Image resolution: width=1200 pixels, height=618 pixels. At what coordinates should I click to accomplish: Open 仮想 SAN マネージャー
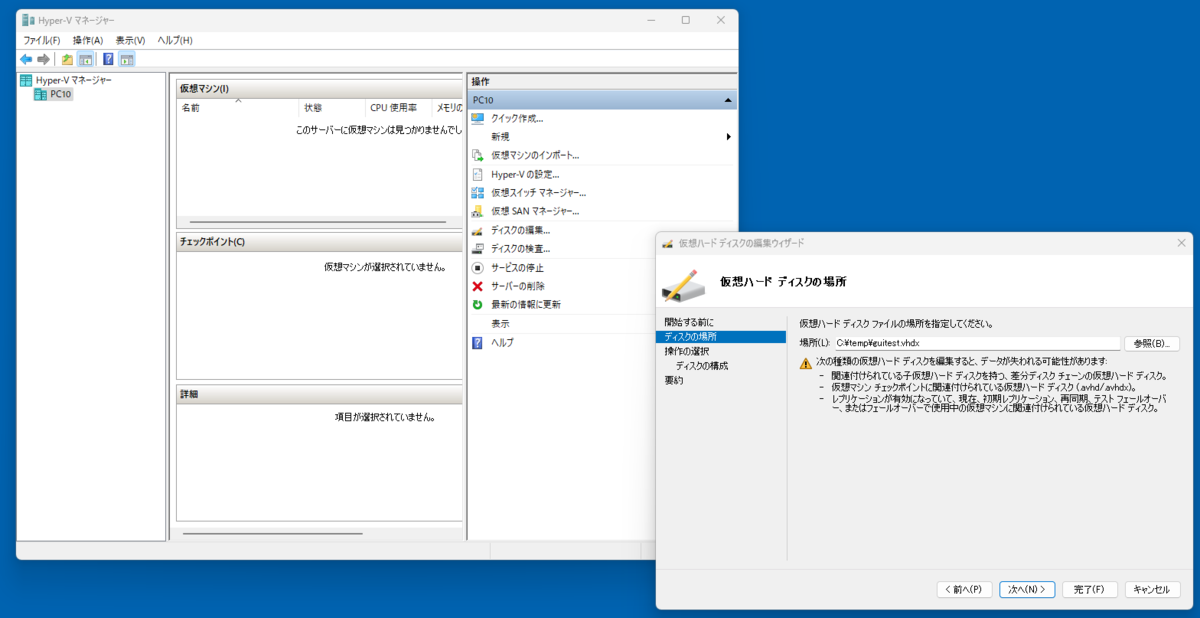click(535, 211)
